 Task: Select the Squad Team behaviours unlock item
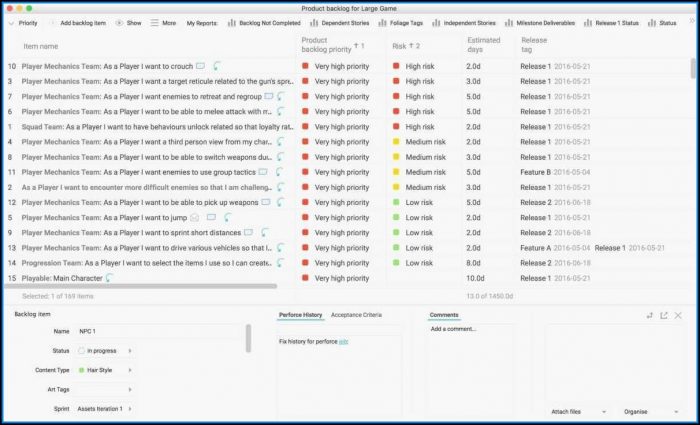[157, 127]
